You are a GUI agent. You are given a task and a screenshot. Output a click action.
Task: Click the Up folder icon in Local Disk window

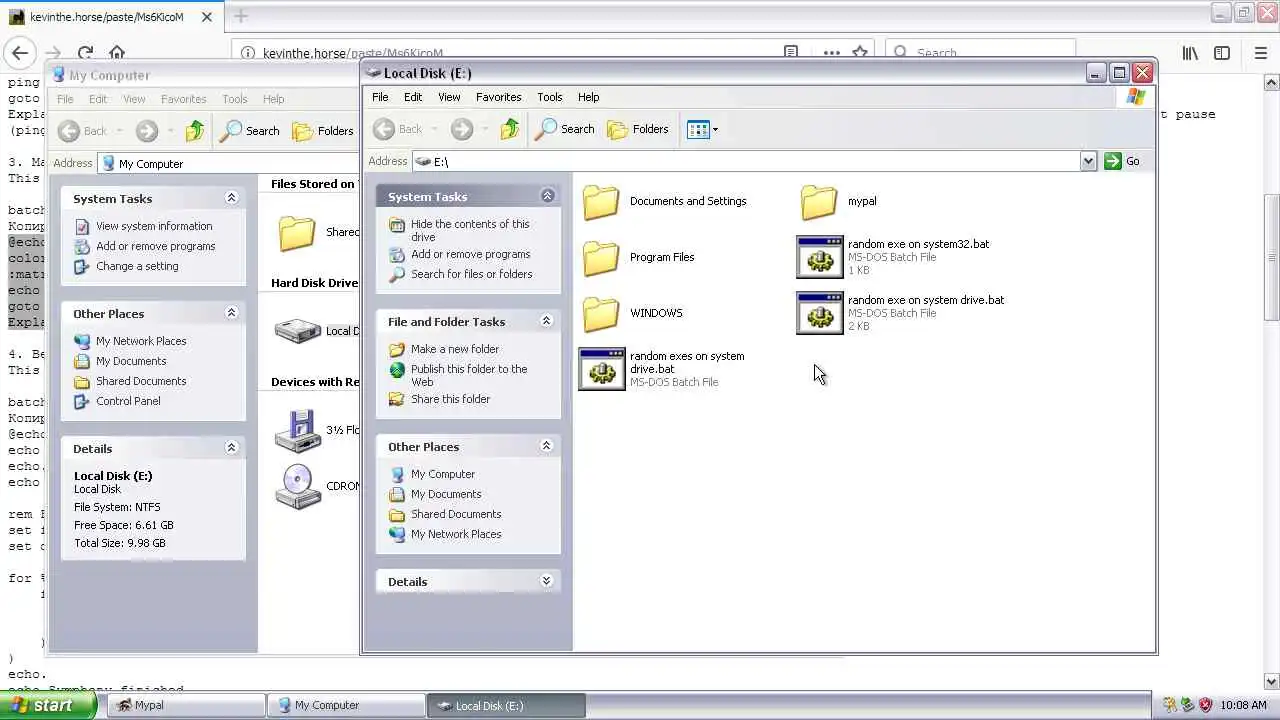[510, 129]
